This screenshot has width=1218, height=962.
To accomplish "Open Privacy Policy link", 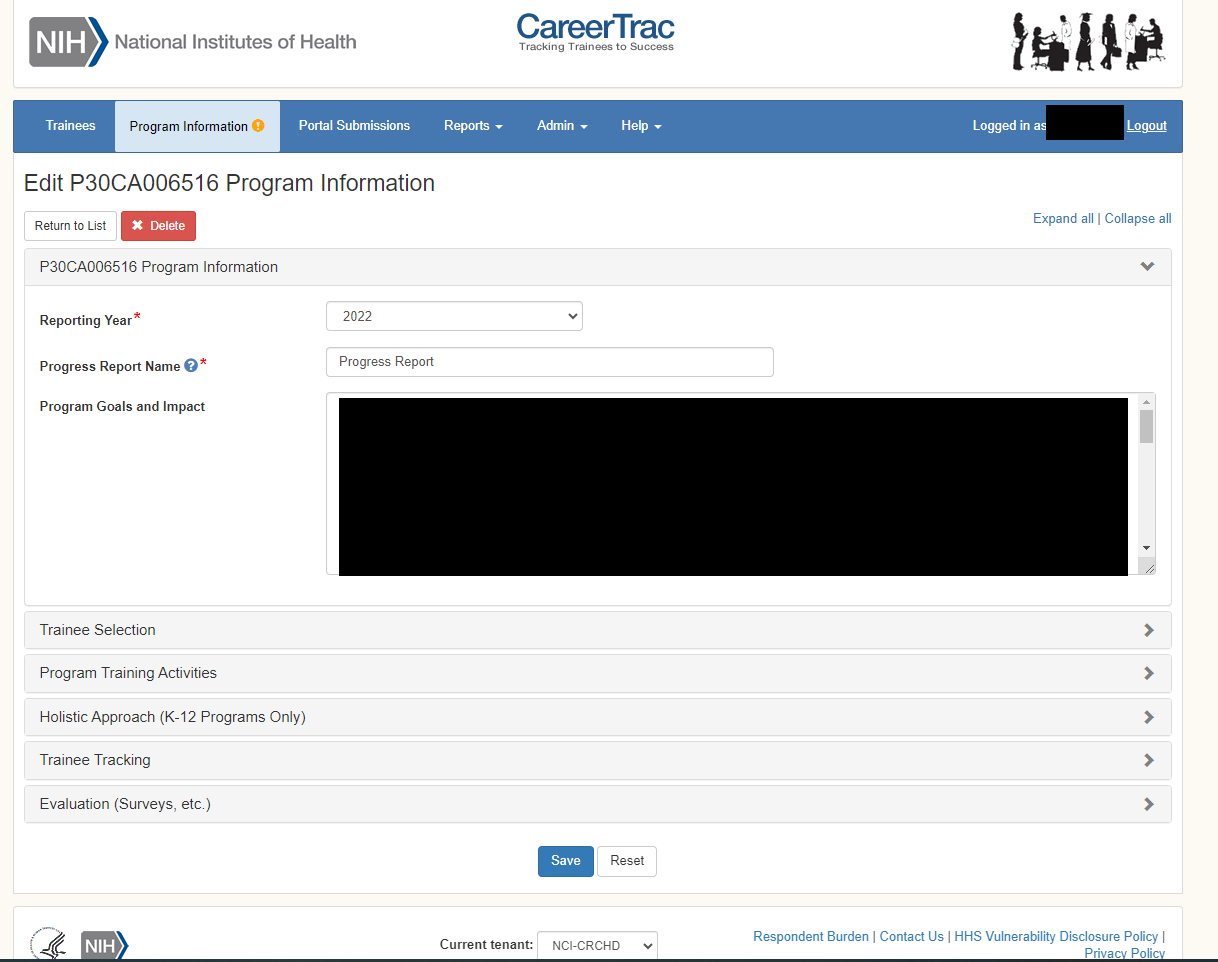I will point(1125,954).
